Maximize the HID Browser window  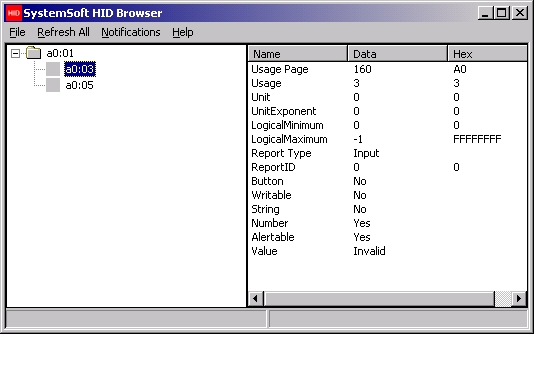tap(502, 13)
